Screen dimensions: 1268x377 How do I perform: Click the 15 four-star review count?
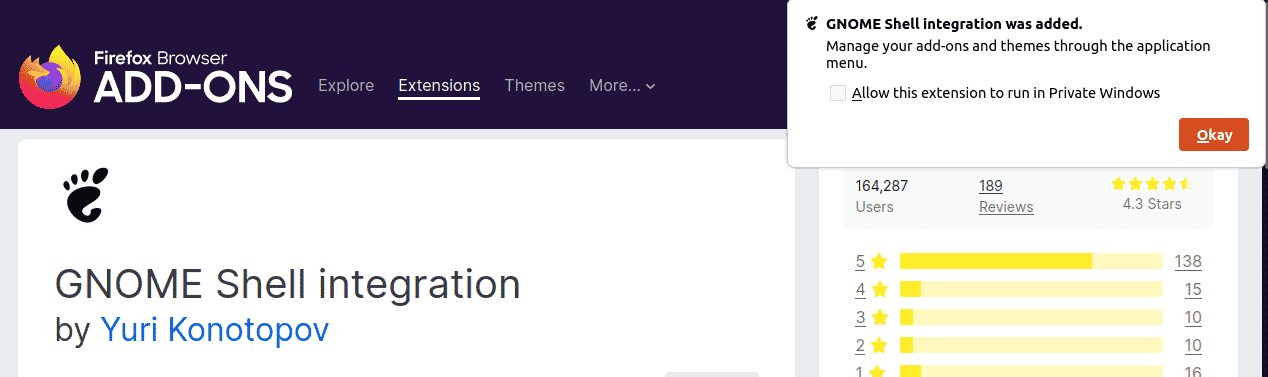[x=1192, y=290]
